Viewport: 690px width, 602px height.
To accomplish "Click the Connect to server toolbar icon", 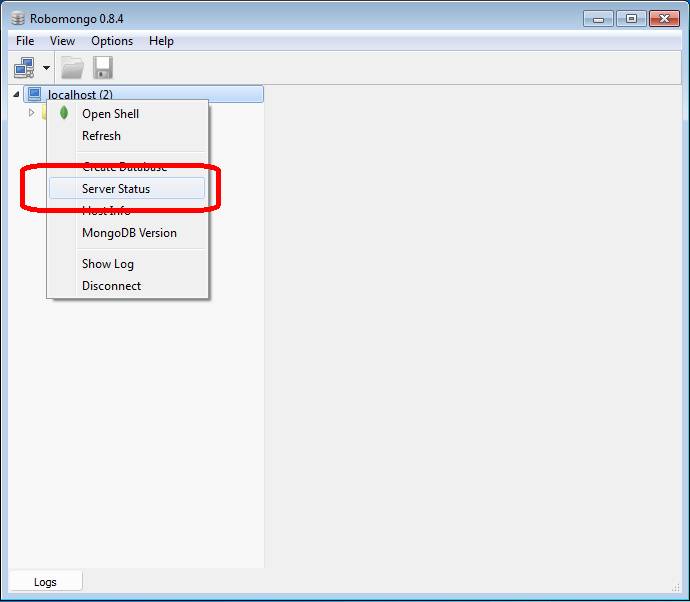I will coord(24,68).
